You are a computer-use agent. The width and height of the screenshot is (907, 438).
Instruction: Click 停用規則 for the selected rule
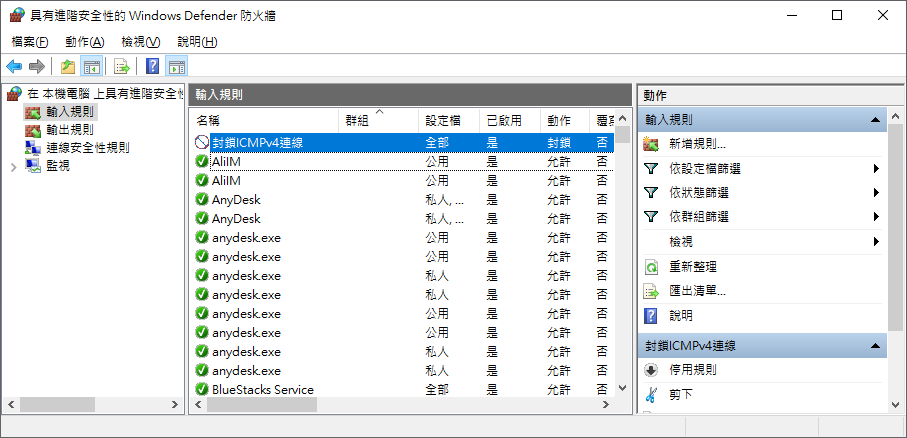pos(693,370)
